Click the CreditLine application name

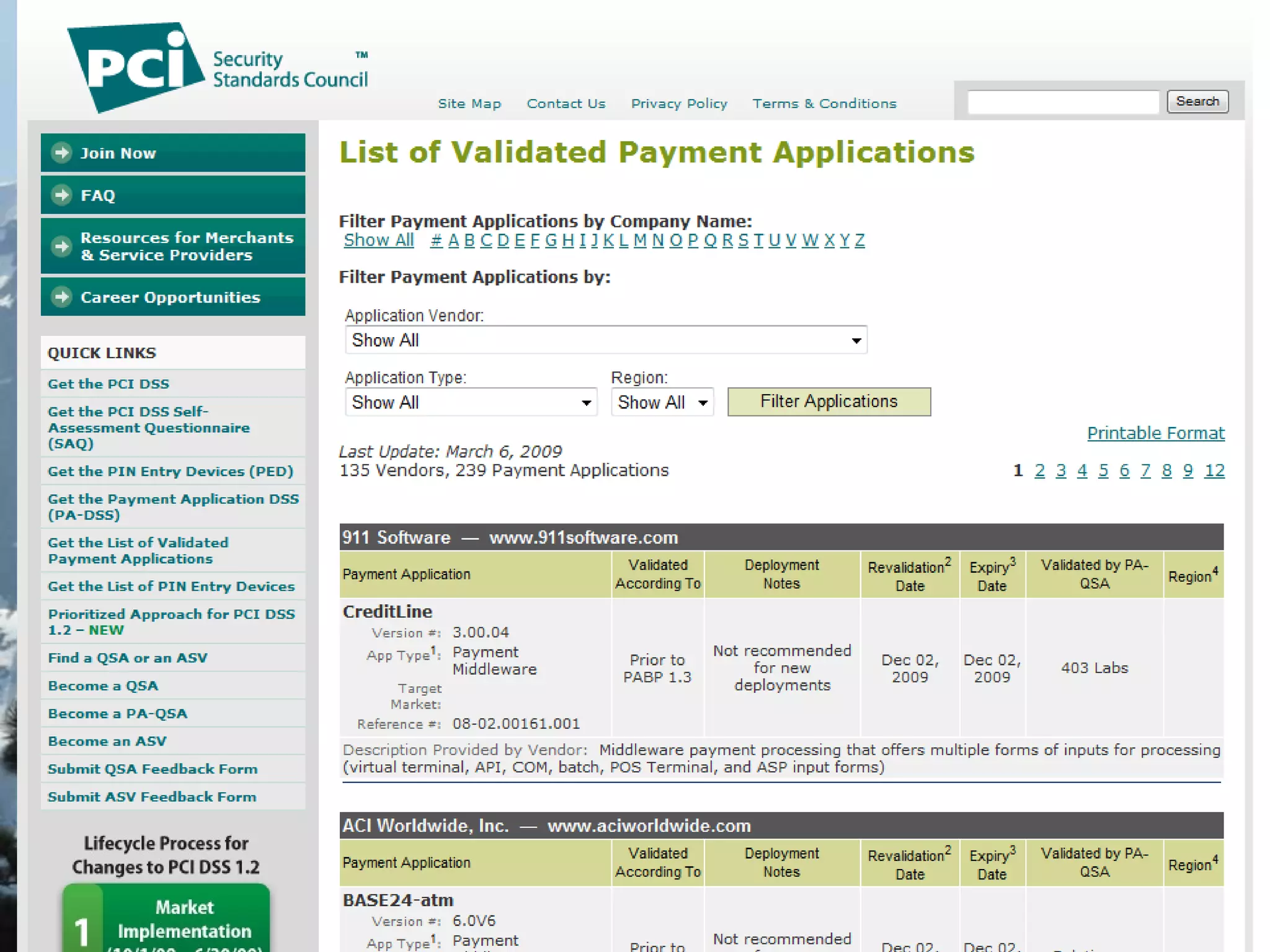pyautogui.click(x=388, y=612)
